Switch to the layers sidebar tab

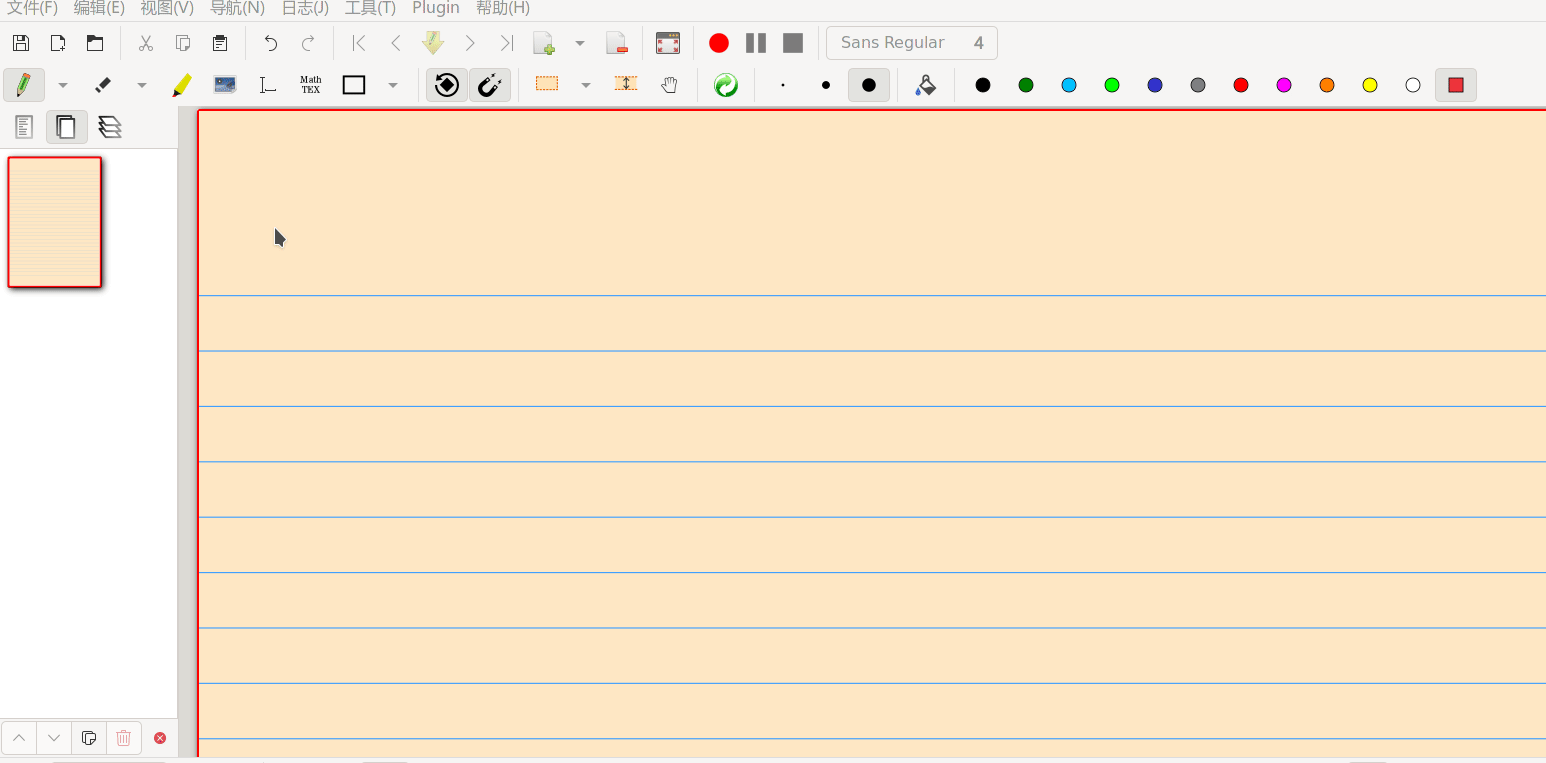coord(110,127)
